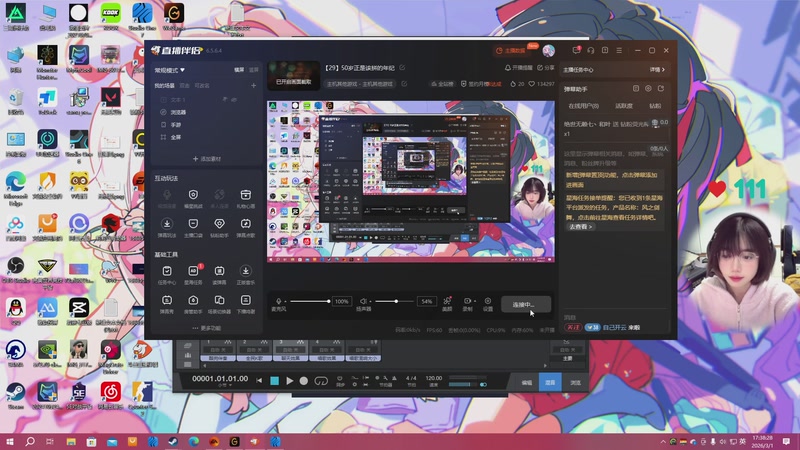
Task: Open 任务中心 tool in 基础工具
Action: [167, 271]
